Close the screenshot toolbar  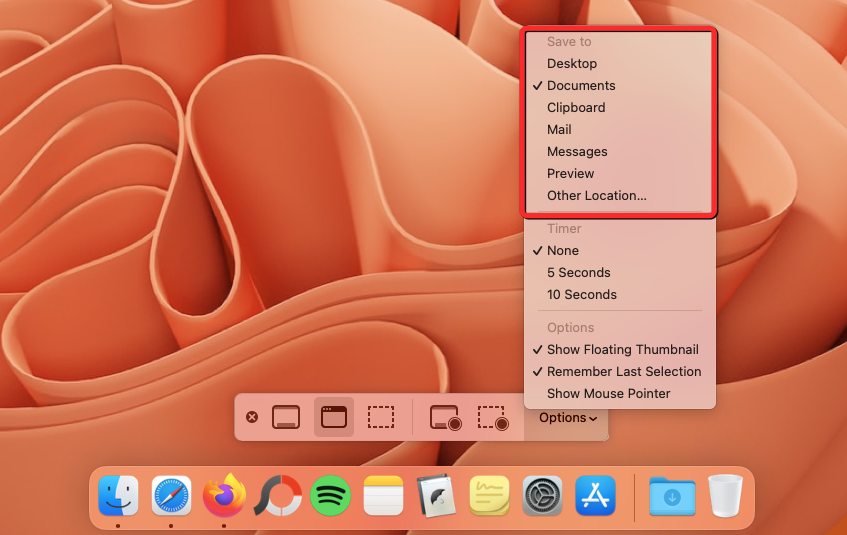[x=252, y=417]
